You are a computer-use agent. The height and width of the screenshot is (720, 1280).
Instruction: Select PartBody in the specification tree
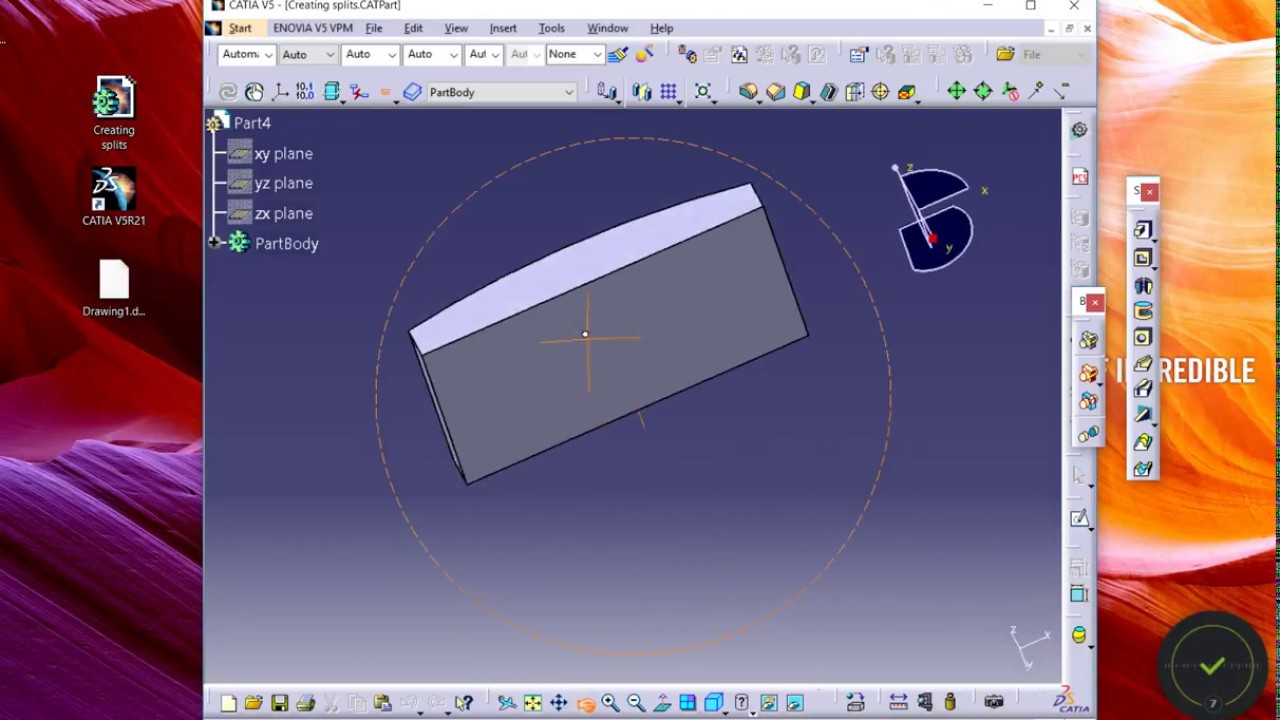tap(286, 243)
